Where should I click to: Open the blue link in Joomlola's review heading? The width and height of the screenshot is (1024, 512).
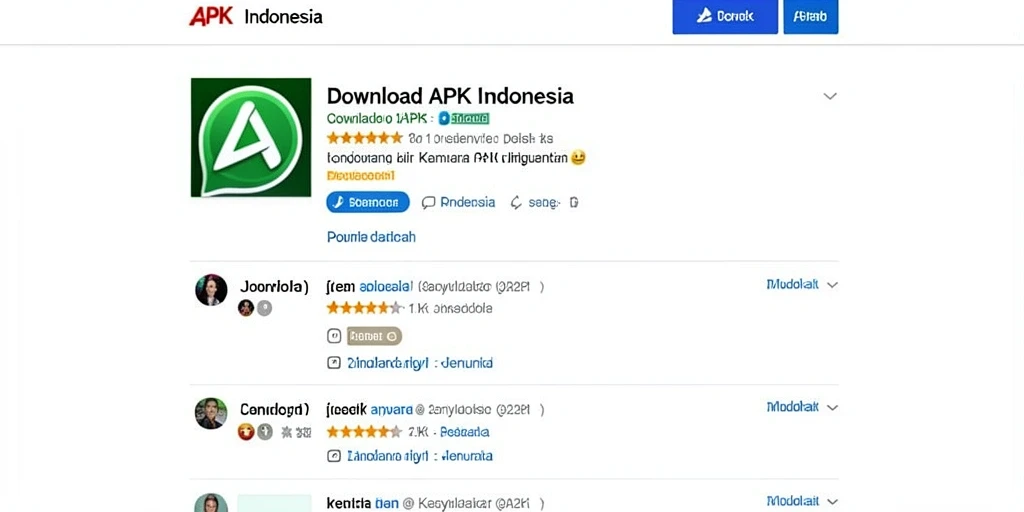click(385, 286)
